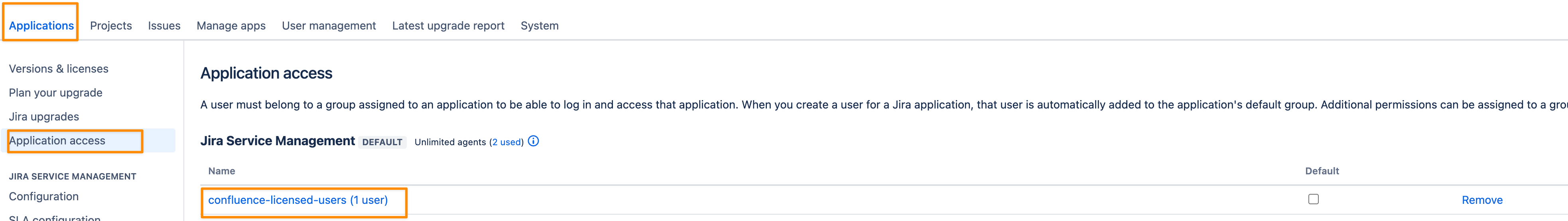Screen dimensions: 1568x221
Task: Click the "2 used" agents link
Action: [506, 142]
